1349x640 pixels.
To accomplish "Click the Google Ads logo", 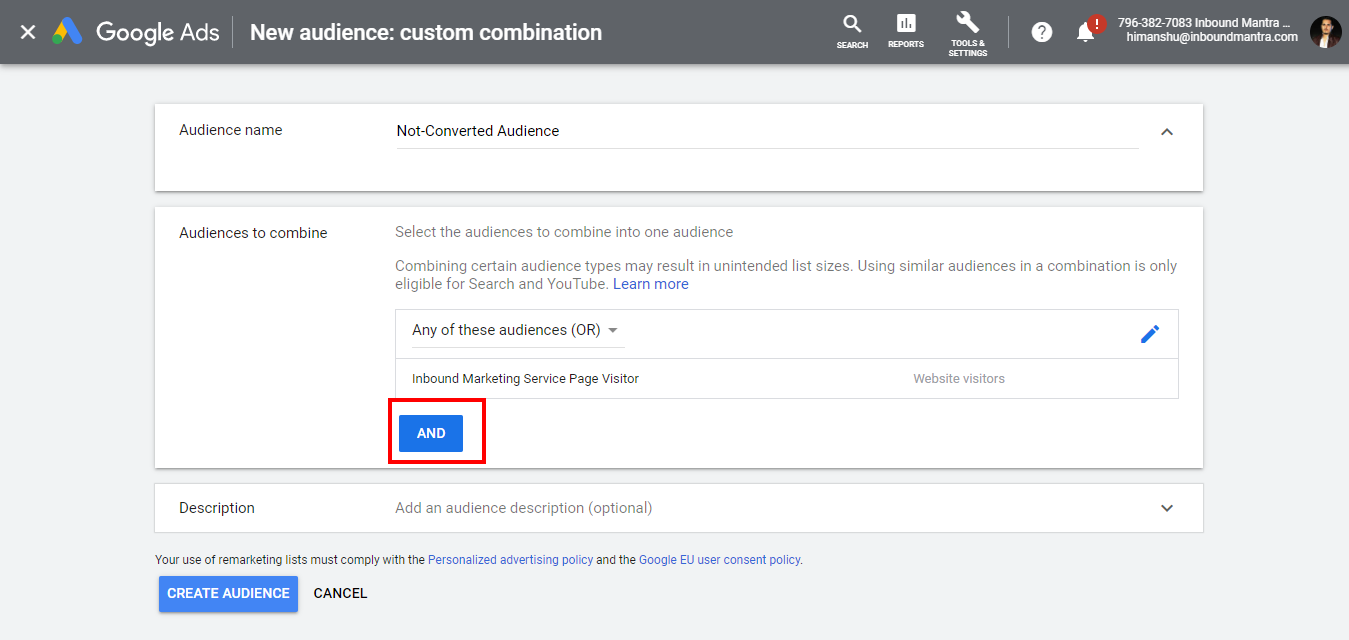I will pyautogui.click(x=138, y=32).
